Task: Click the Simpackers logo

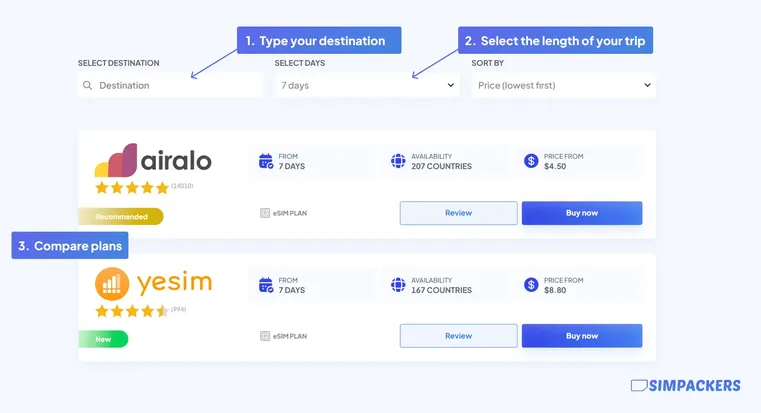Action: tap(685, 385)
